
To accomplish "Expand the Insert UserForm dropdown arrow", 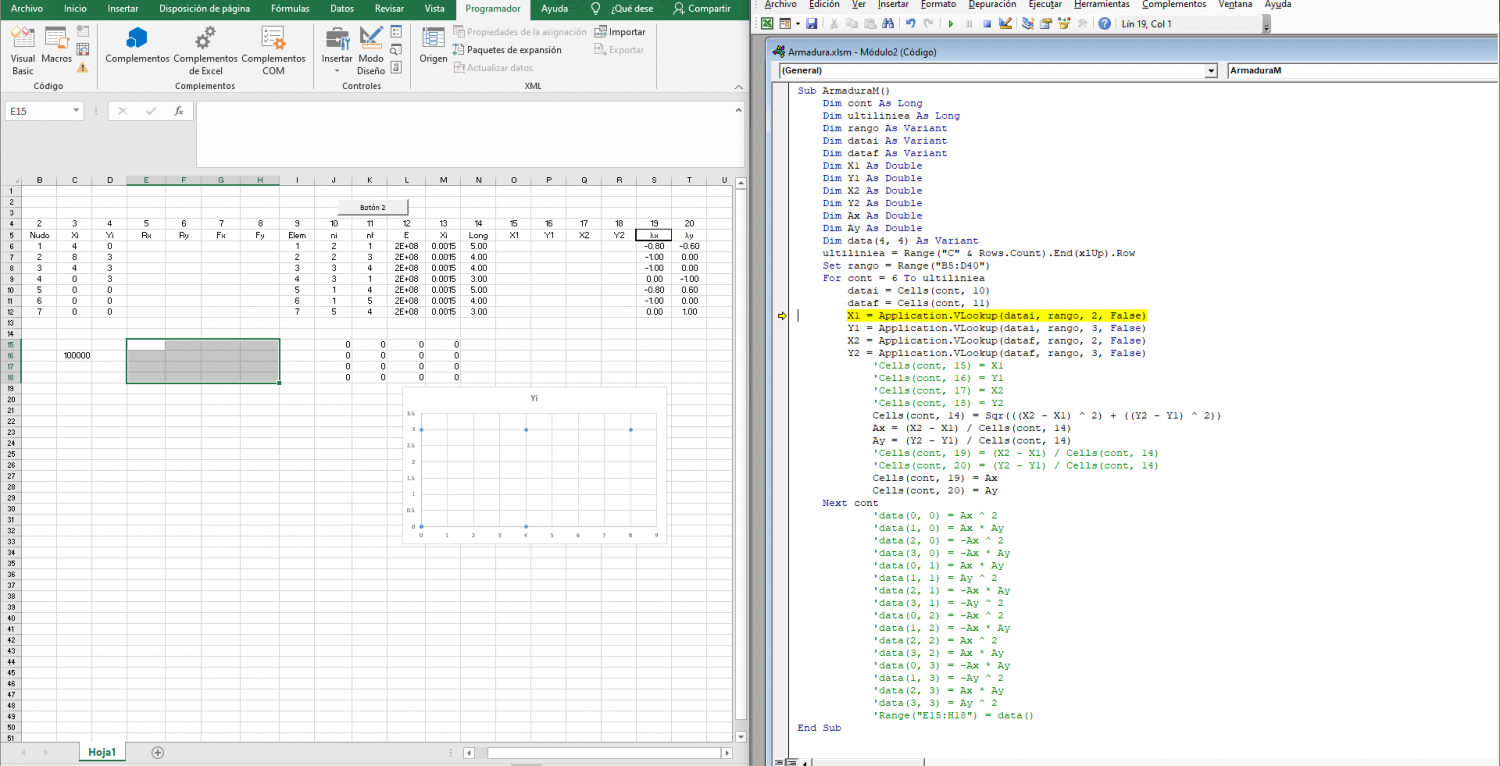I will pyautogui.click(x=798, y=24).
